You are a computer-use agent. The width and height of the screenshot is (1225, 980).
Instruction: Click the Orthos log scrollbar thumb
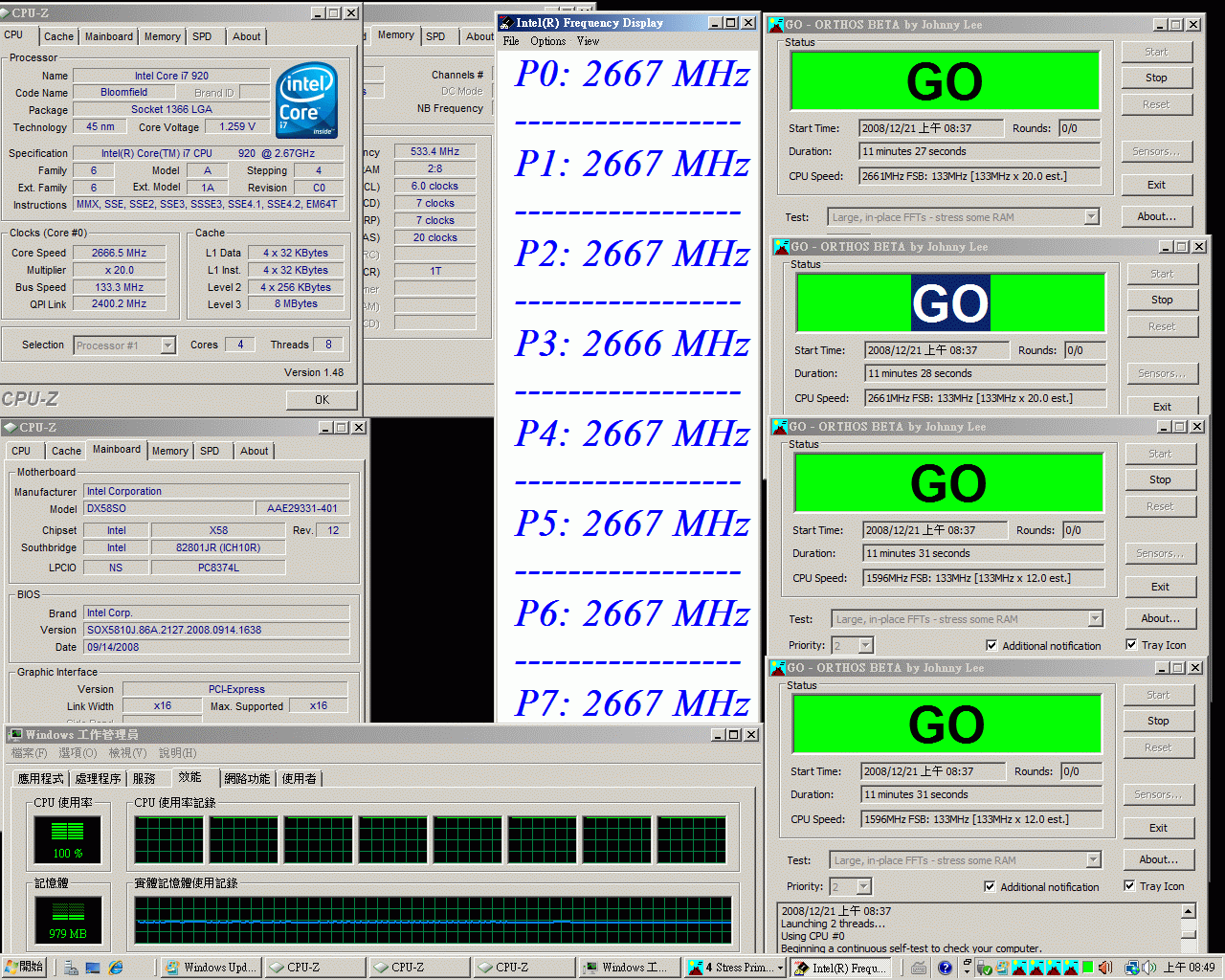[x=1189, y=934]
